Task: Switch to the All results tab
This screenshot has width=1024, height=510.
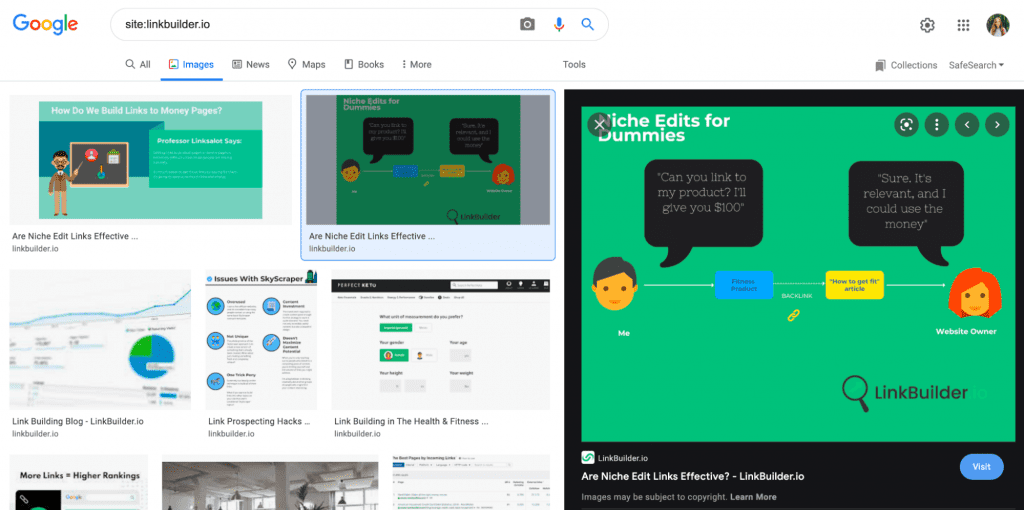Action: point(138,65)
